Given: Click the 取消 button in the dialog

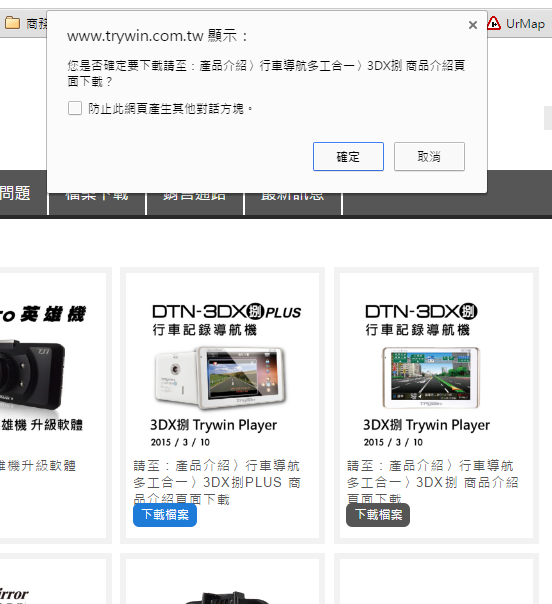Looking at the screenshot, I should tap(429, 156).
